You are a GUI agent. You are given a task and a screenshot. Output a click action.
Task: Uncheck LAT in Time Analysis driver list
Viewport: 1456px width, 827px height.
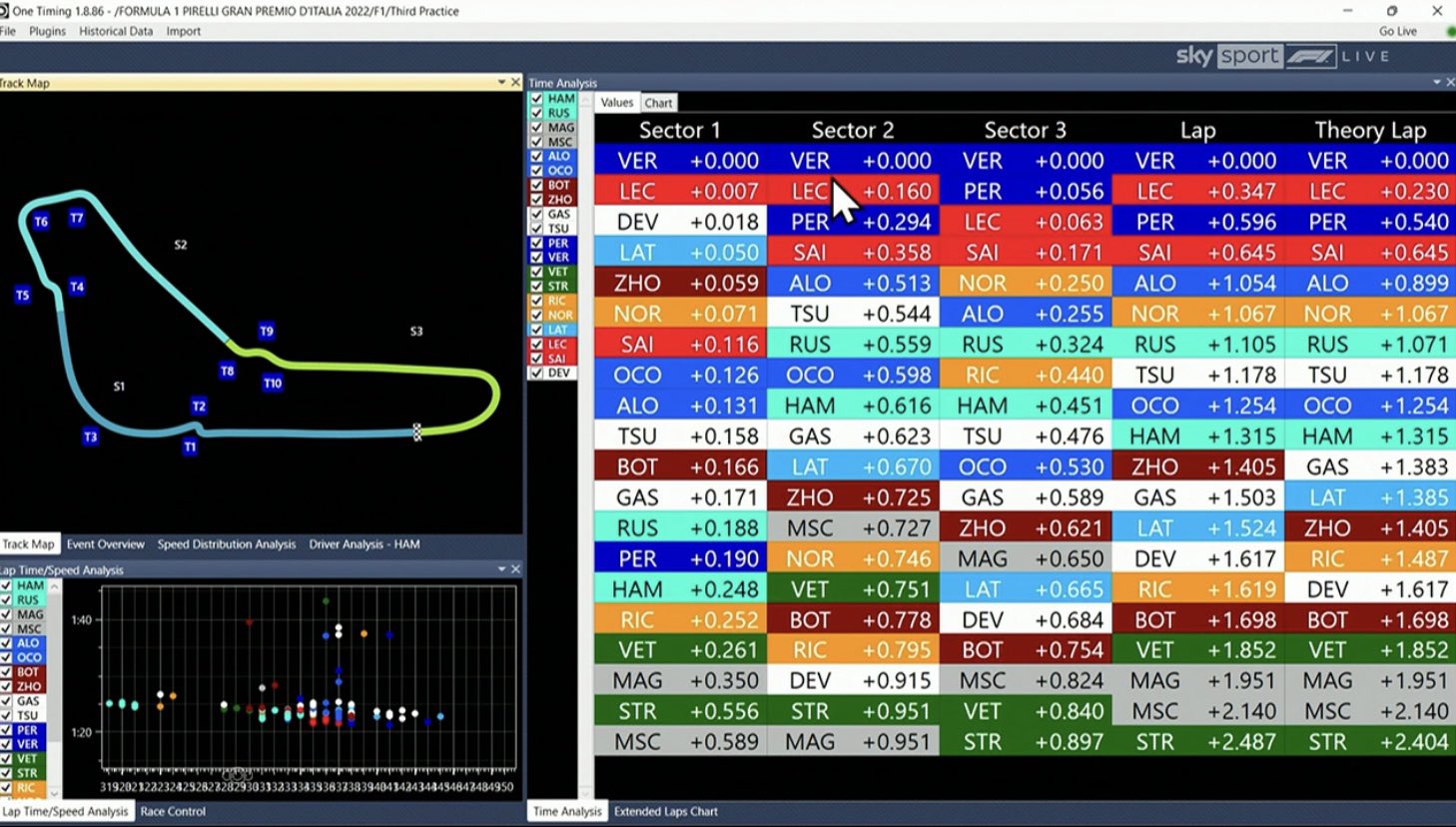click(537, 330)
